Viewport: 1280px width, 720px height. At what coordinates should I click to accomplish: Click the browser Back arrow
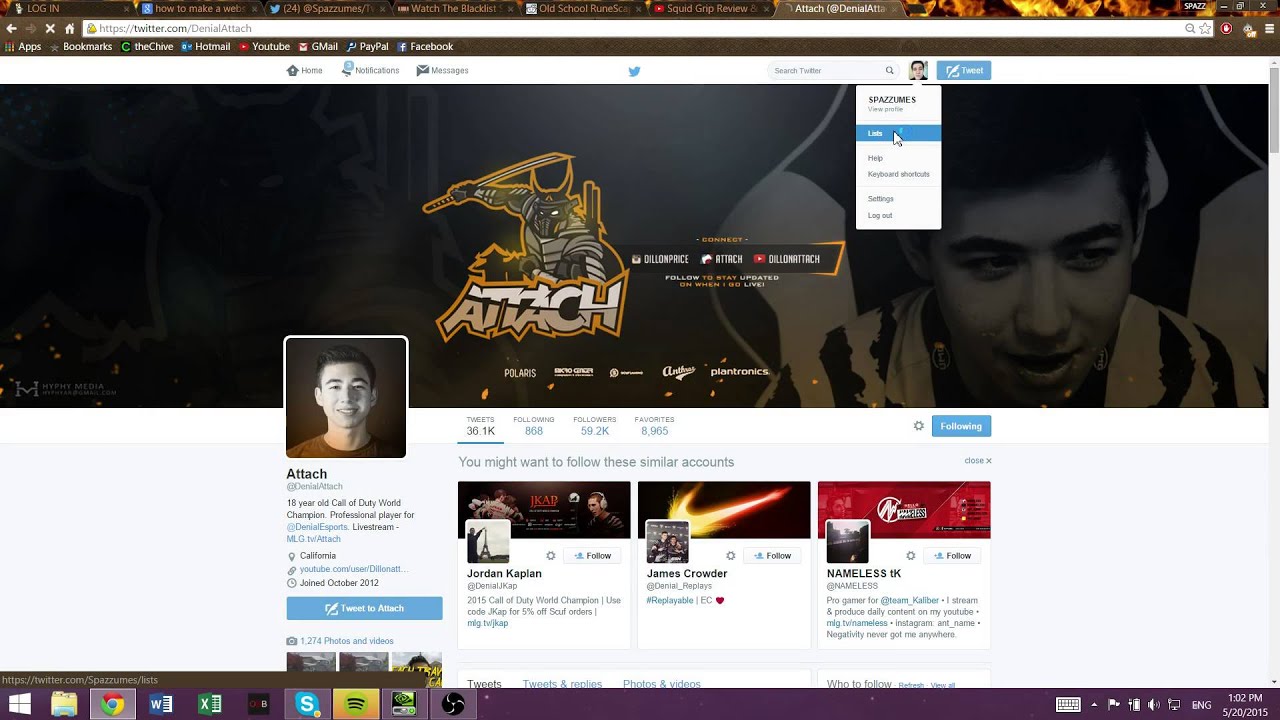[x=12, y=29]
